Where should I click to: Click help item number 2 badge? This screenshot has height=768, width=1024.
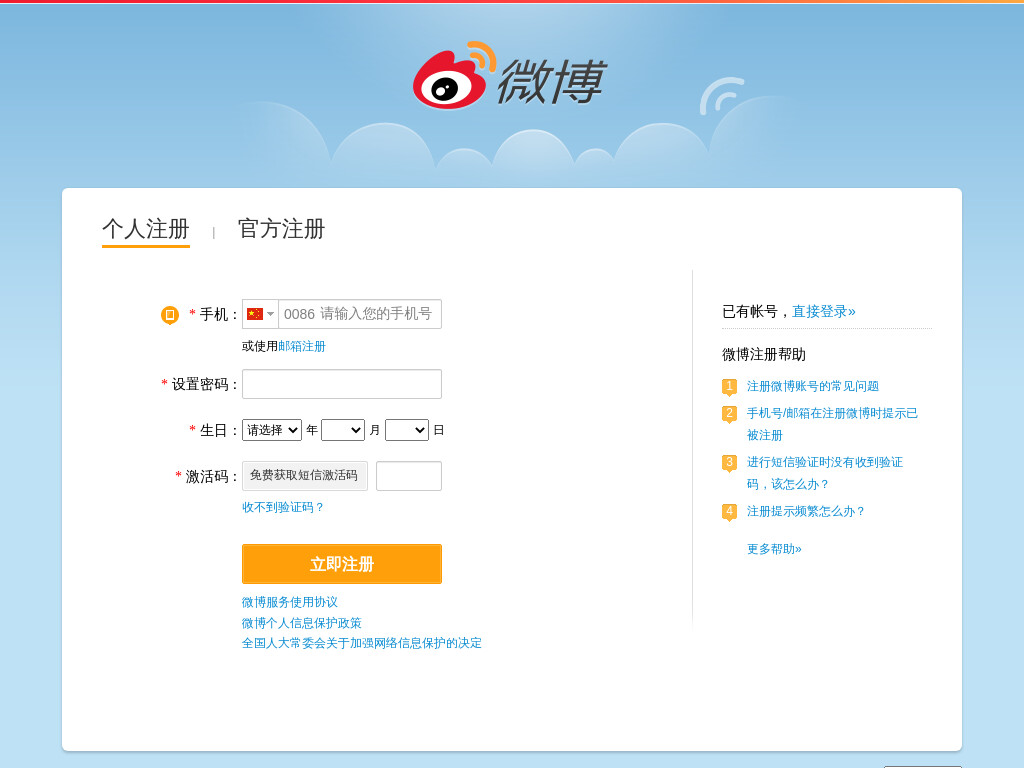tap(729, 413)
